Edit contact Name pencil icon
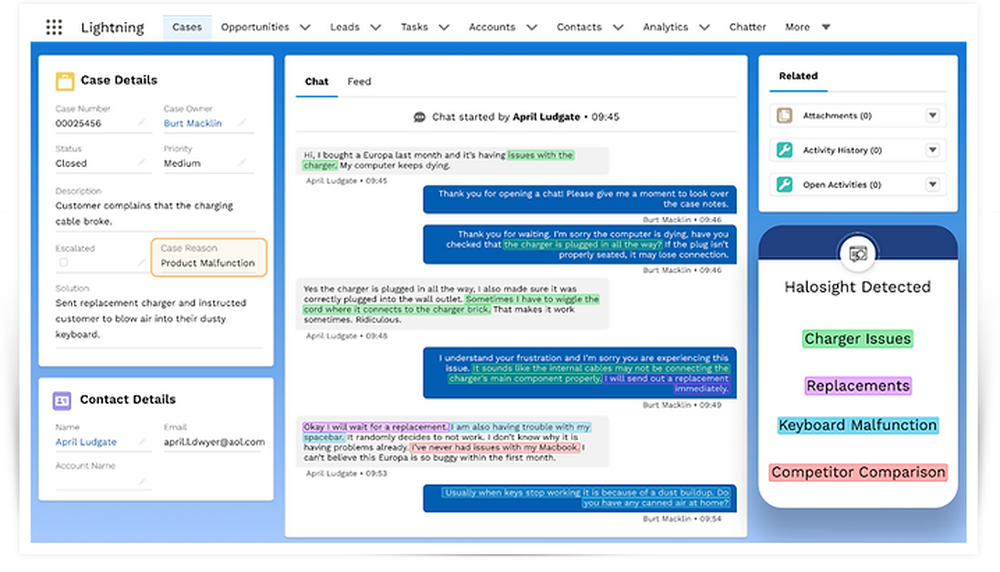 point(142,441)
